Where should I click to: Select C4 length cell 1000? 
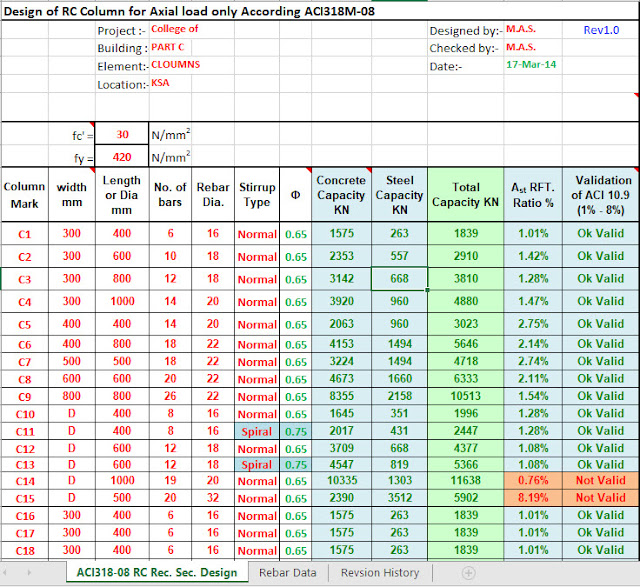click(x=122, y=301)
